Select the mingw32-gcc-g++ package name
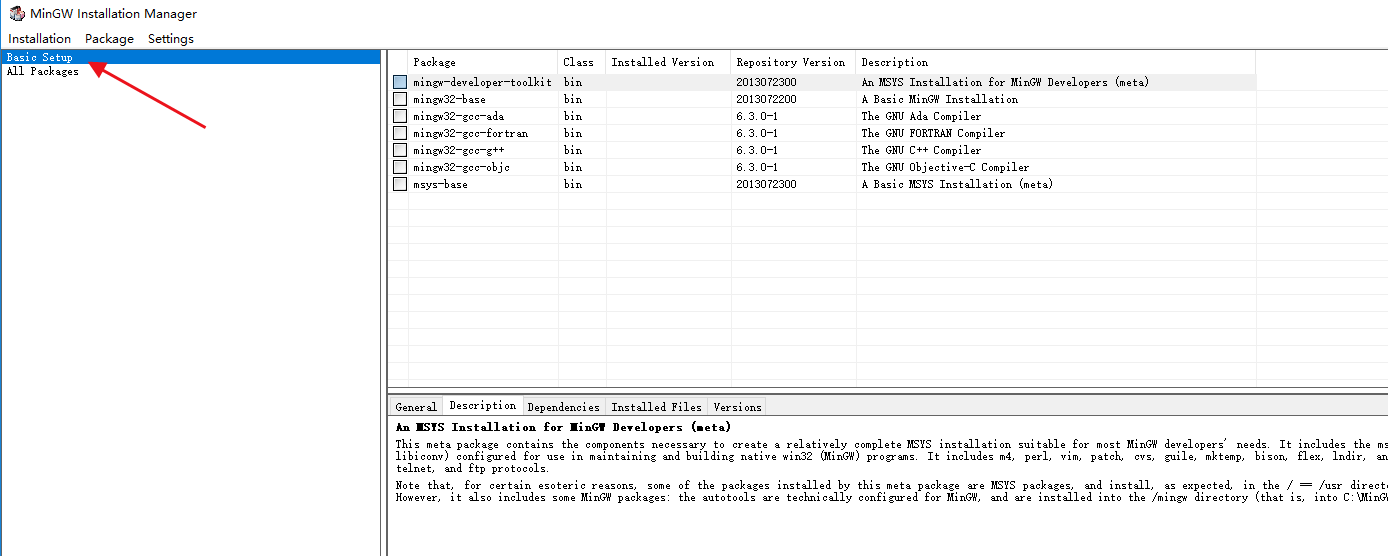 459,150
